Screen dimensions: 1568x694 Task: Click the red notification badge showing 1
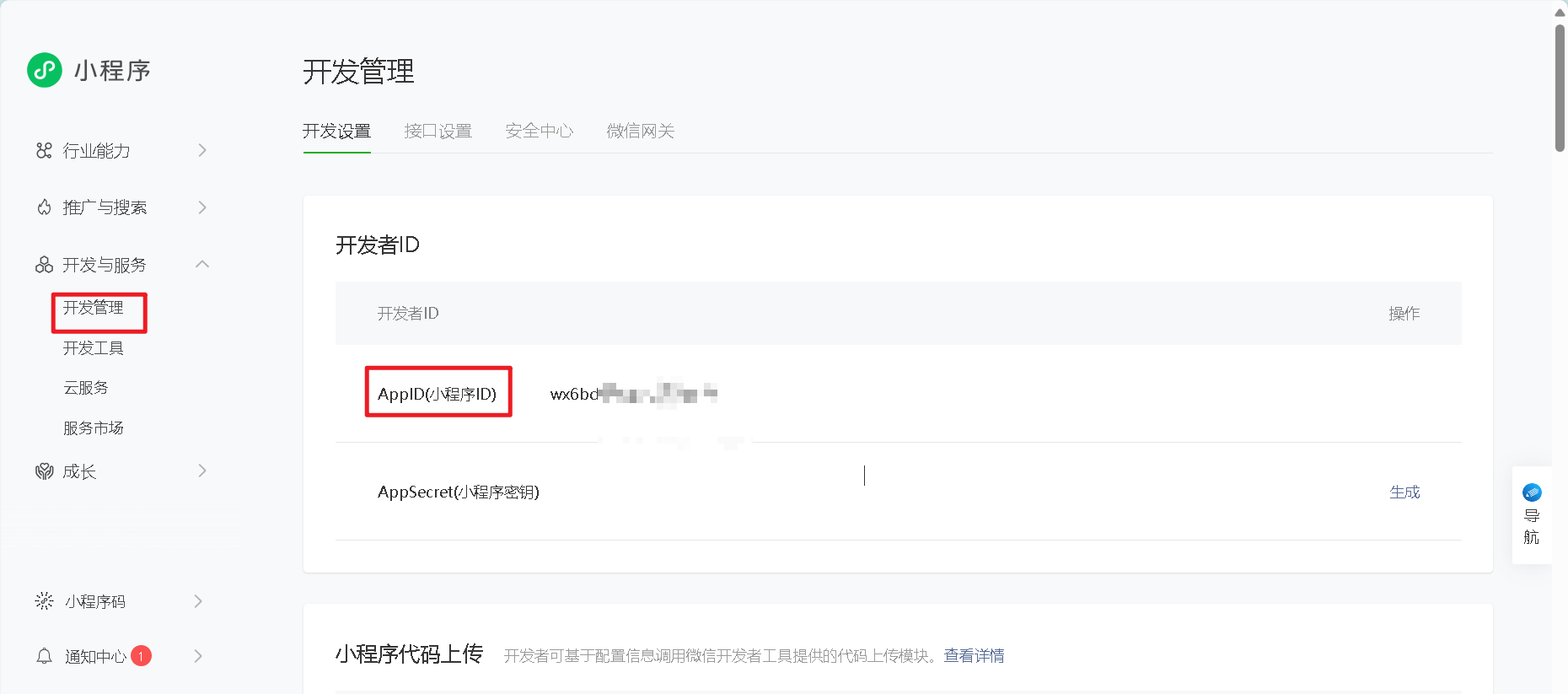(x=142, y=656)
